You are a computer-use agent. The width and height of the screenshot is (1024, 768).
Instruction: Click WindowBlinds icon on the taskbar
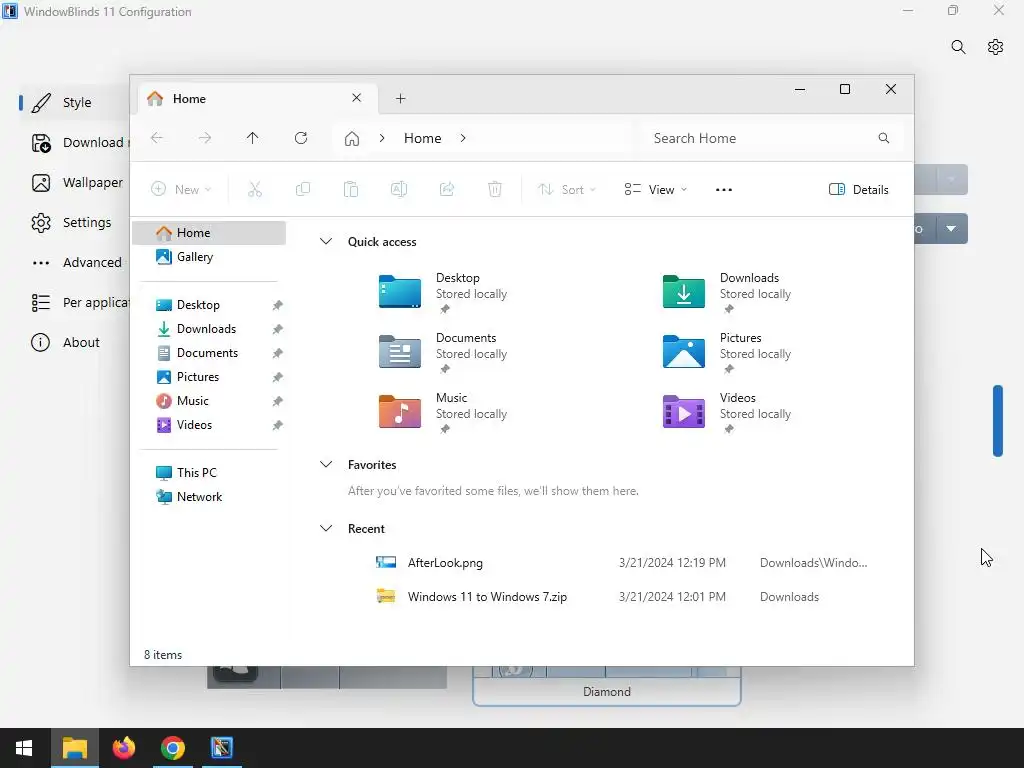(221, 748)
